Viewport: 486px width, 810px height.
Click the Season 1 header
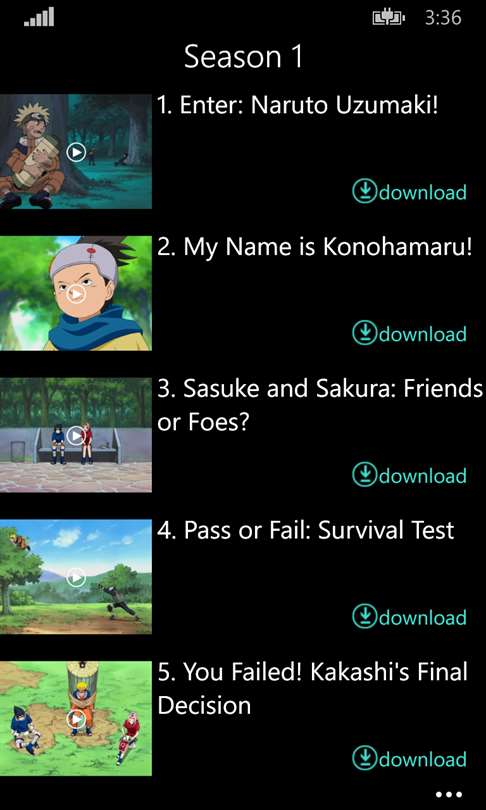click(x=243, y=57)
